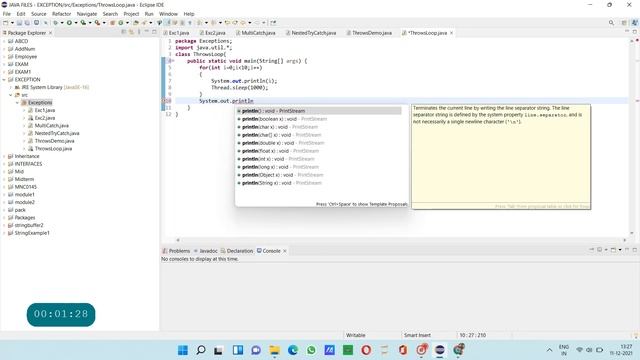640x360 pixels.
Task: Open Microsoft Edge from taskbar
Action: tap(293, 350)
